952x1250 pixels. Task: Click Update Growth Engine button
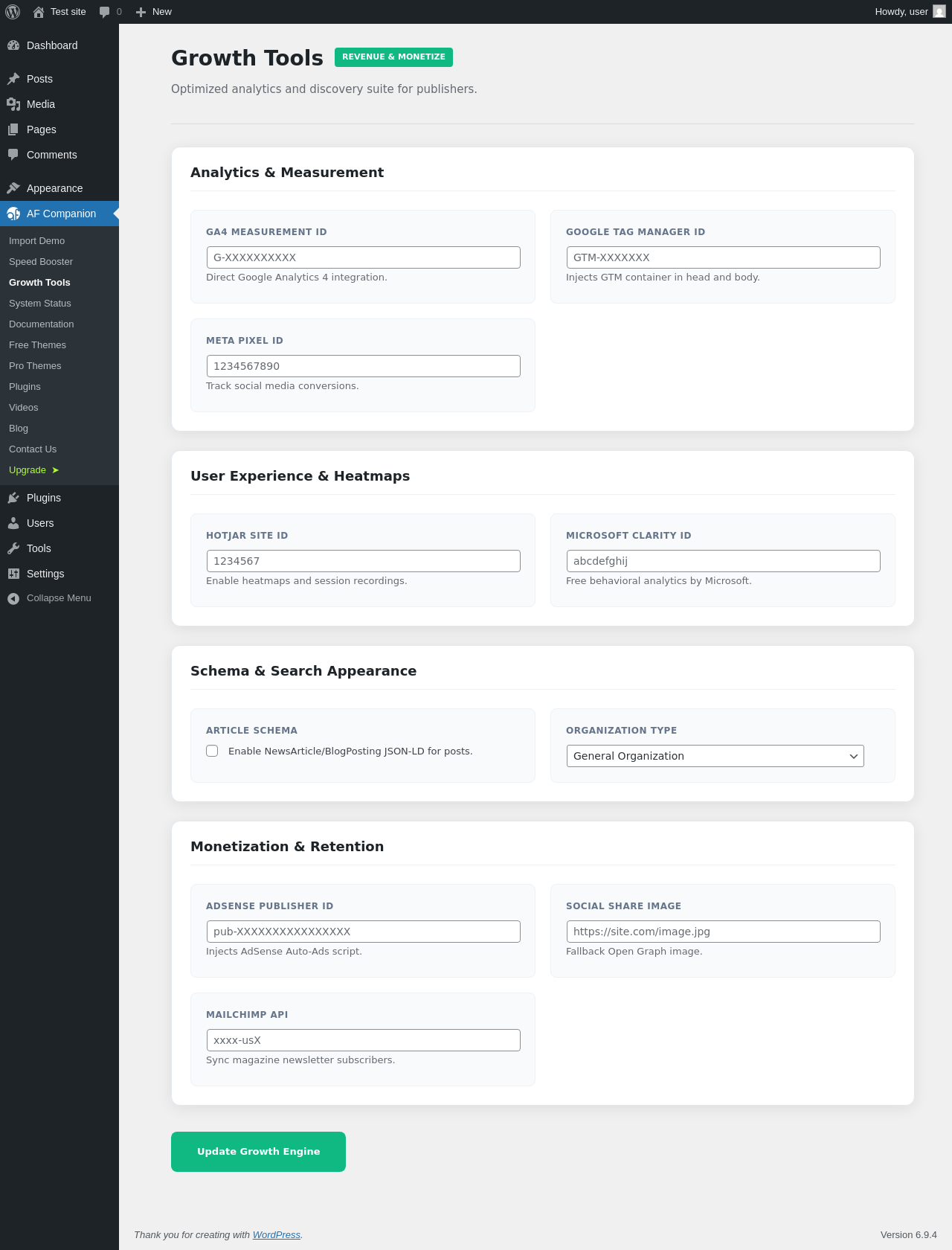(258, 1152)
